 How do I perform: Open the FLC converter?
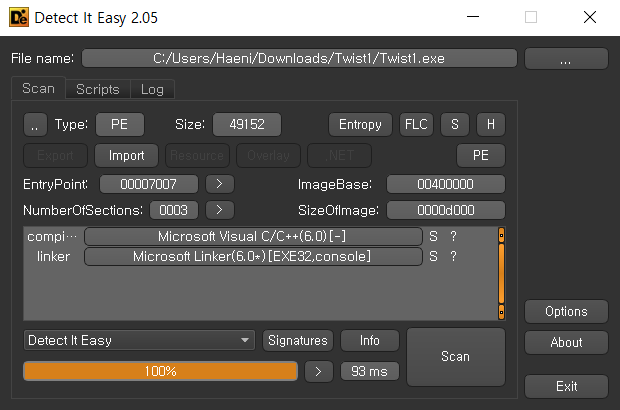pos(416,125)
